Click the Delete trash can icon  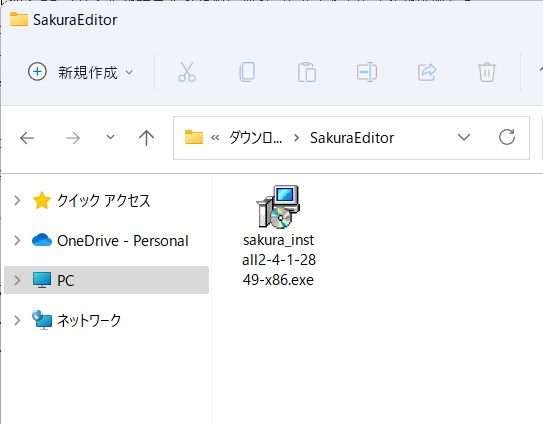[487, 72]
